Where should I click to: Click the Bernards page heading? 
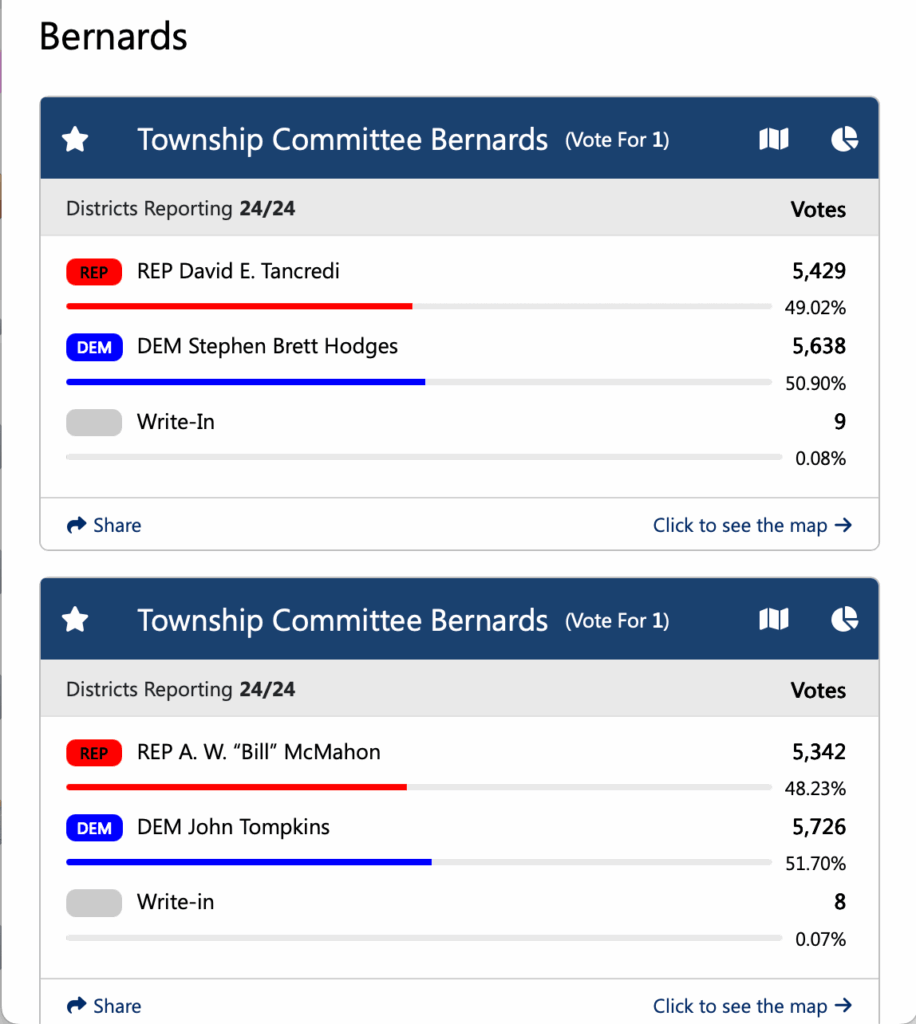(x=113, y=37)
